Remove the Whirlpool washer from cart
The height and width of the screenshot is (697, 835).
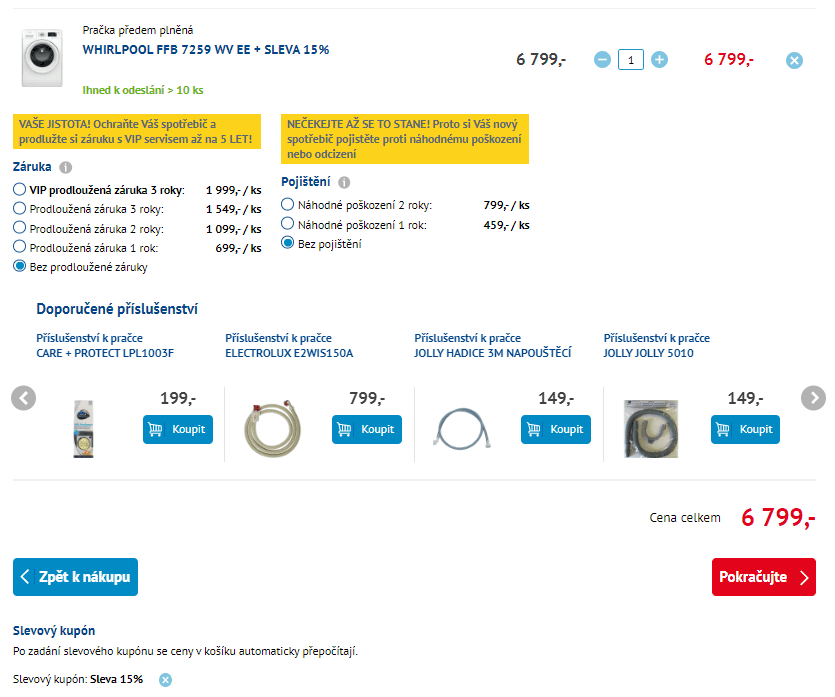[x=794, y=60]
